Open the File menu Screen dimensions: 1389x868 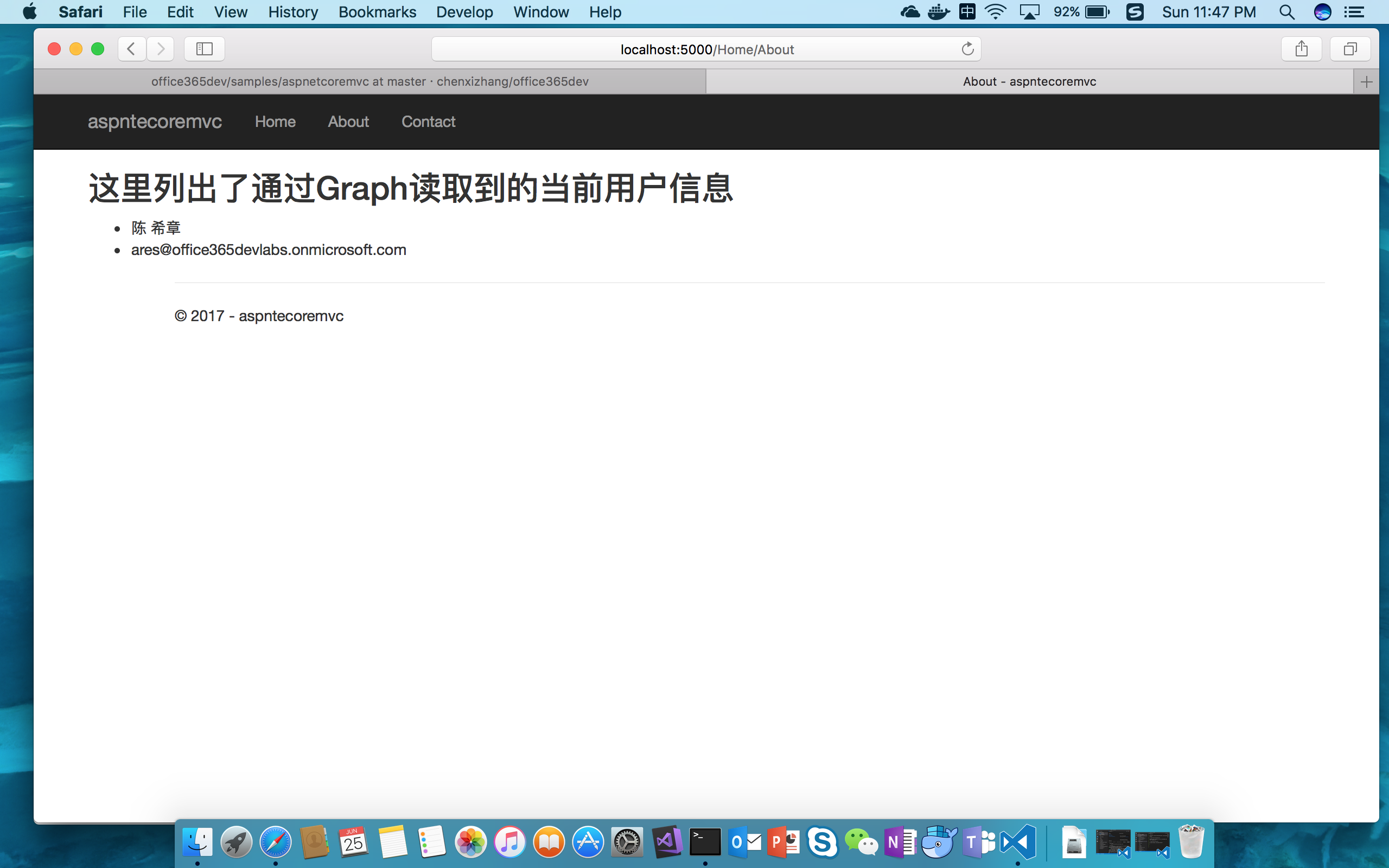point(135,11)
